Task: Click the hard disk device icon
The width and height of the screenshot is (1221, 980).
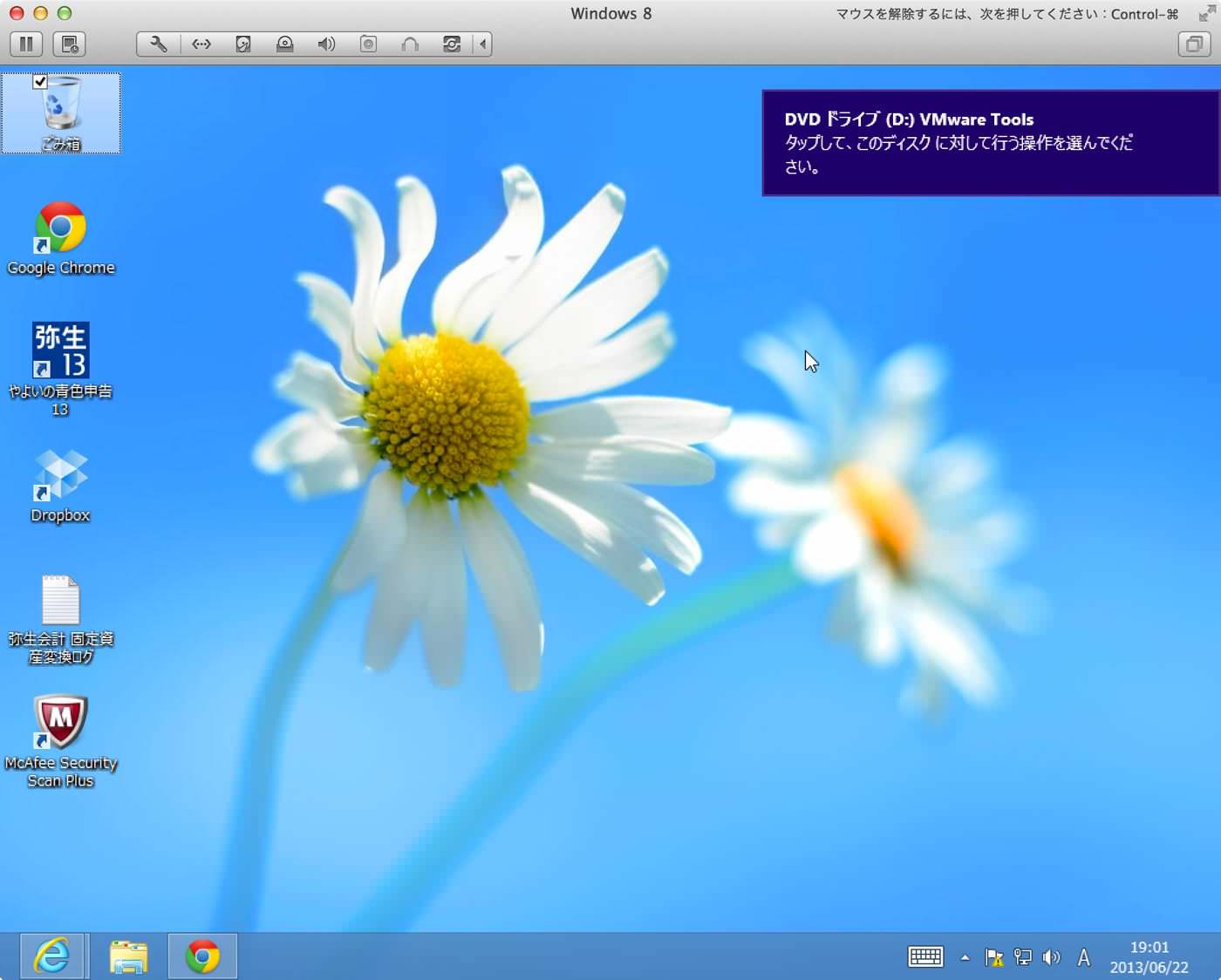Action: pyautogui.click(x=243, y=44)
